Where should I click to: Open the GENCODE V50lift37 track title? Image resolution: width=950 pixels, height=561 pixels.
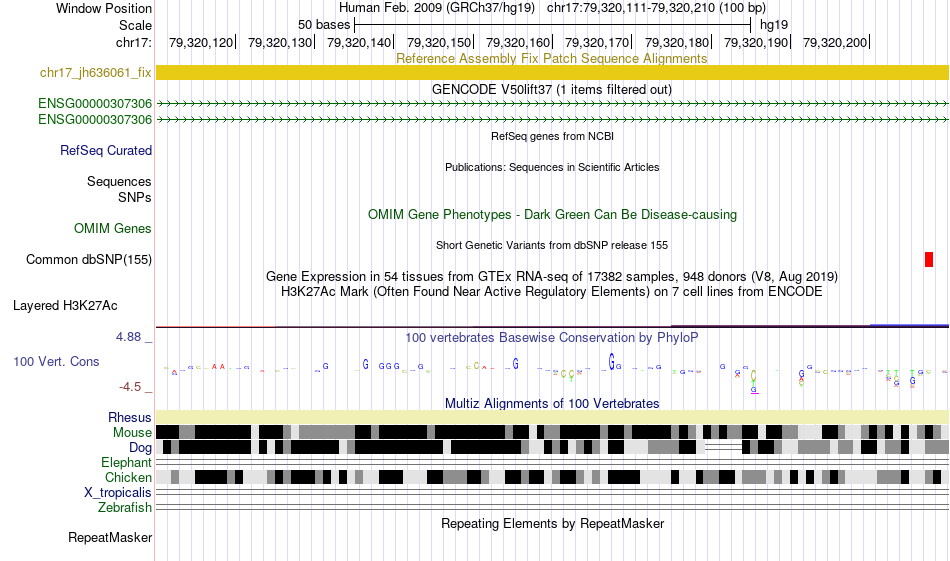pyautogui.click(x=551, y=90)
